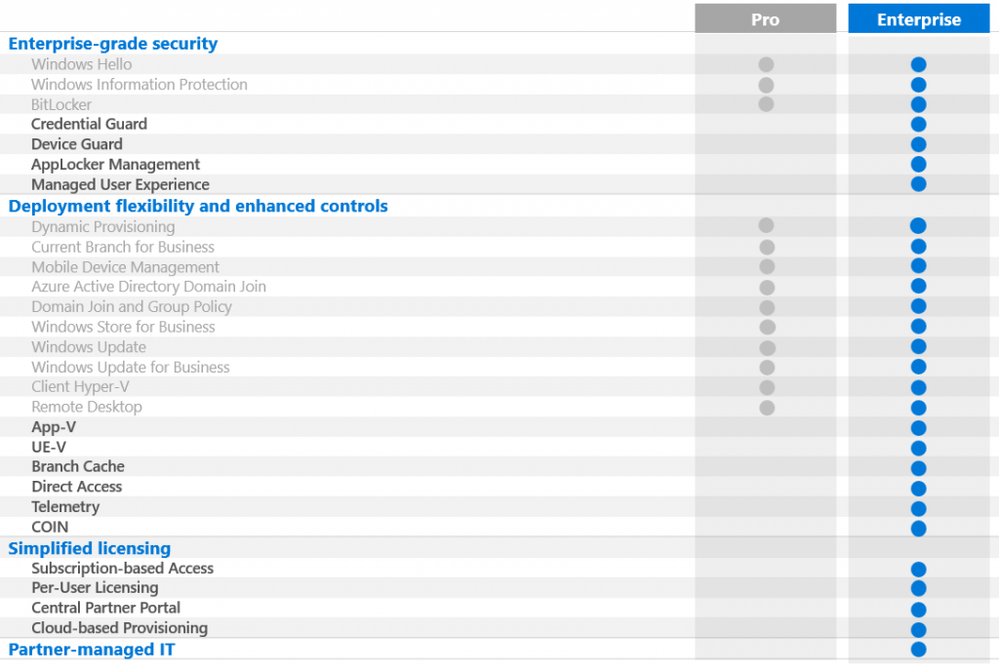This screenshot has width=999, height=668.
Task: Click the blue Enterprise dot for Device Guard
Action: 918,144
